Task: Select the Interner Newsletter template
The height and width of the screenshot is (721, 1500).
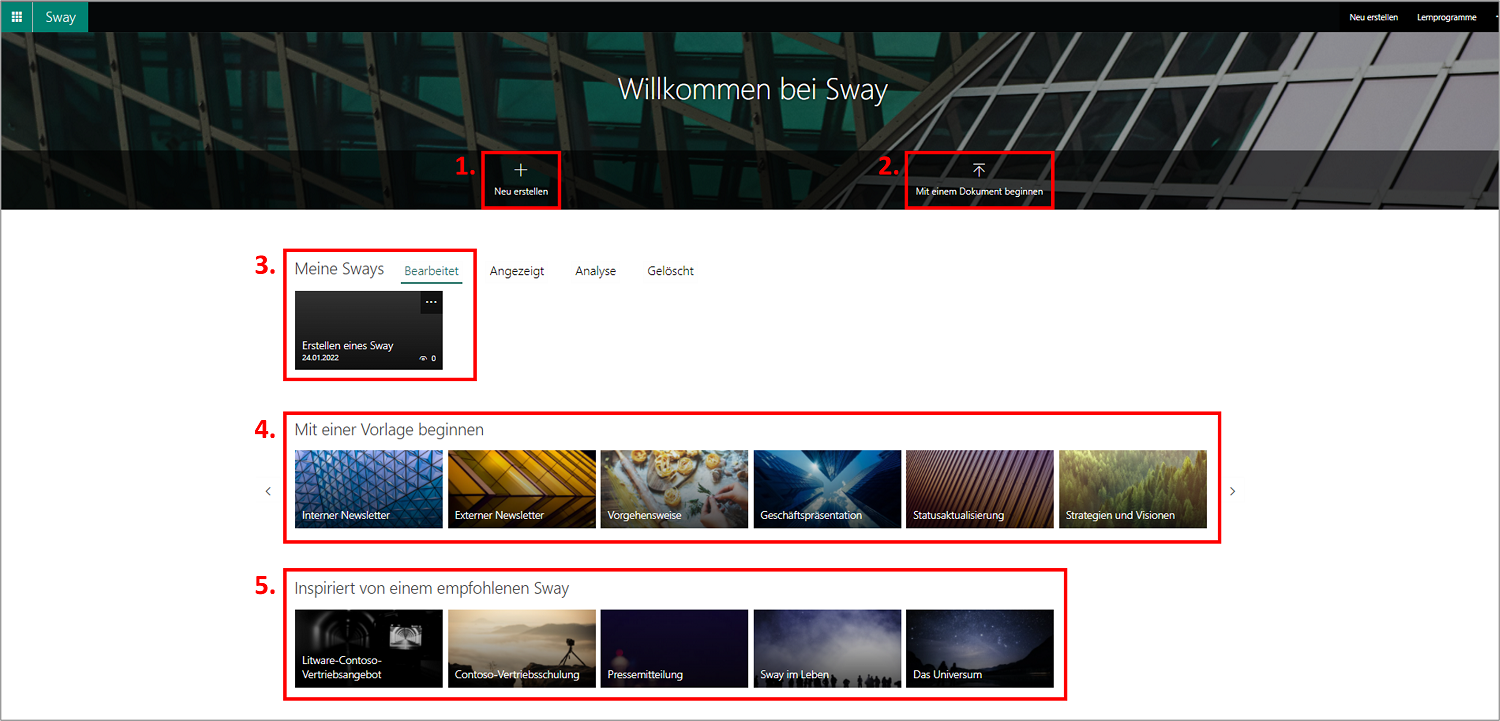Action: pos(369,489)
